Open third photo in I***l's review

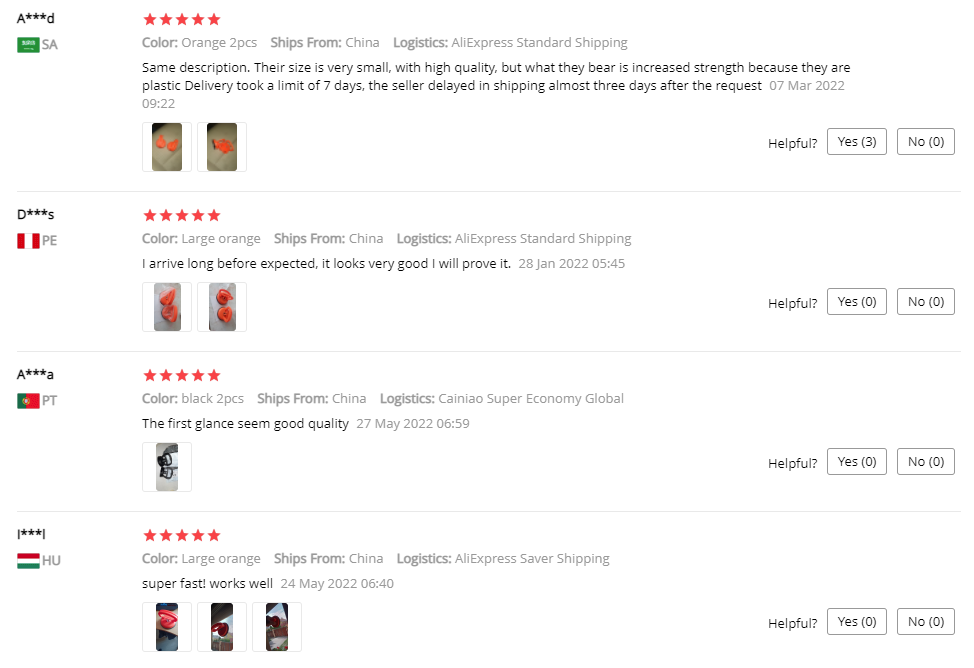point(277,627)
